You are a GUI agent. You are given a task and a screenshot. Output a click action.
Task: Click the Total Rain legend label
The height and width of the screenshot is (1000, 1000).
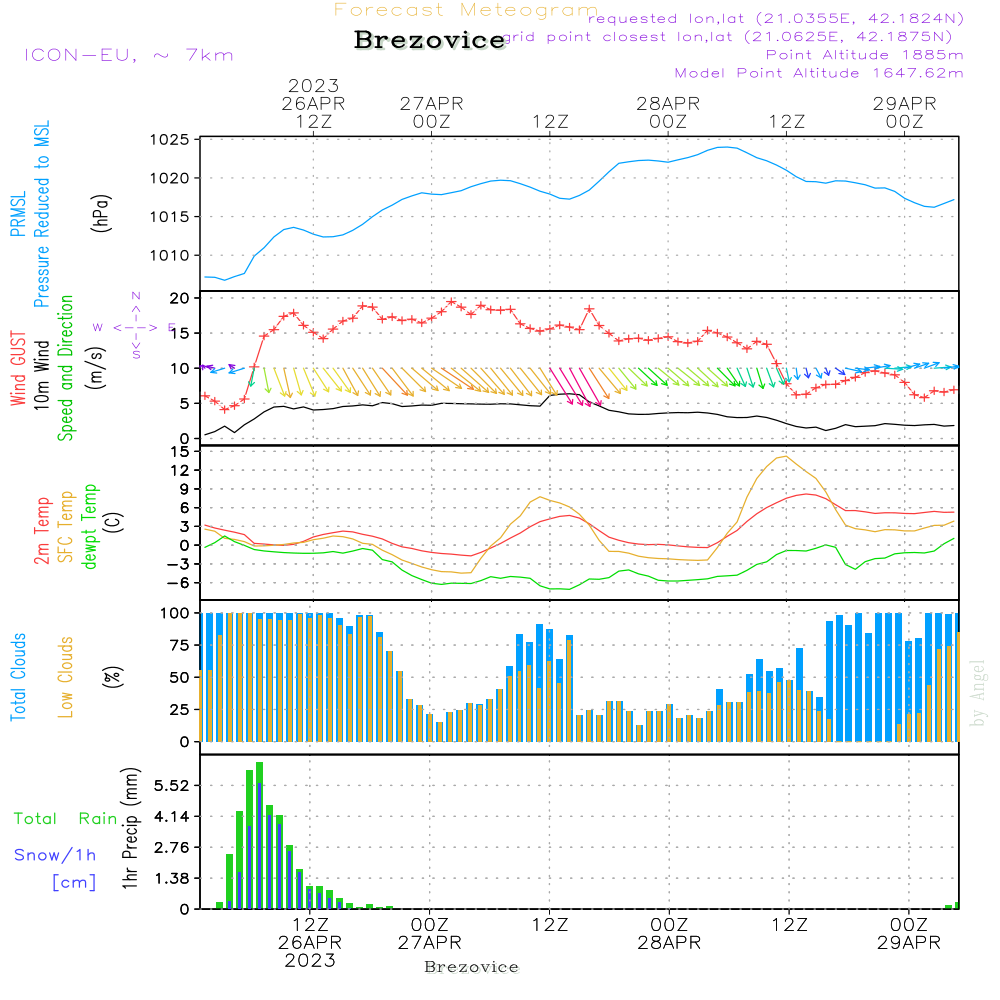click(x=66, y=818)
